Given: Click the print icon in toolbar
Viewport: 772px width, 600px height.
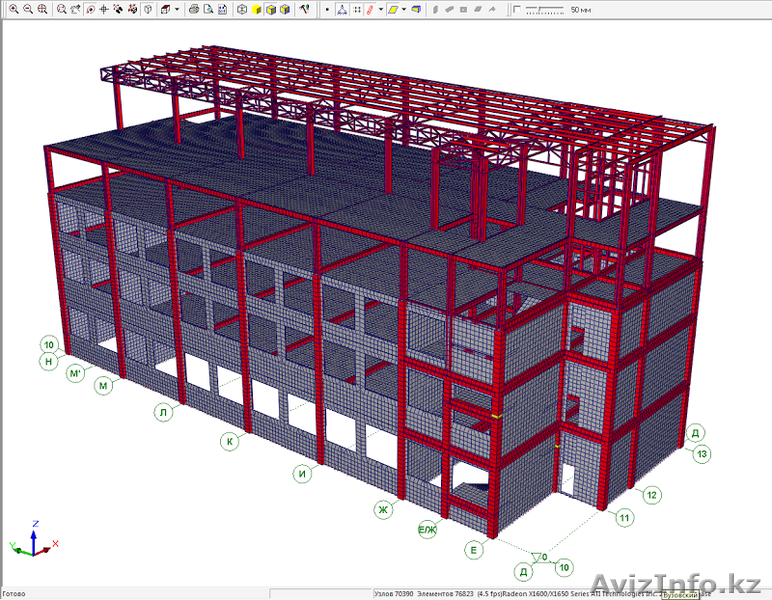Looking at the screenshot, I should (x=192, y=9).
